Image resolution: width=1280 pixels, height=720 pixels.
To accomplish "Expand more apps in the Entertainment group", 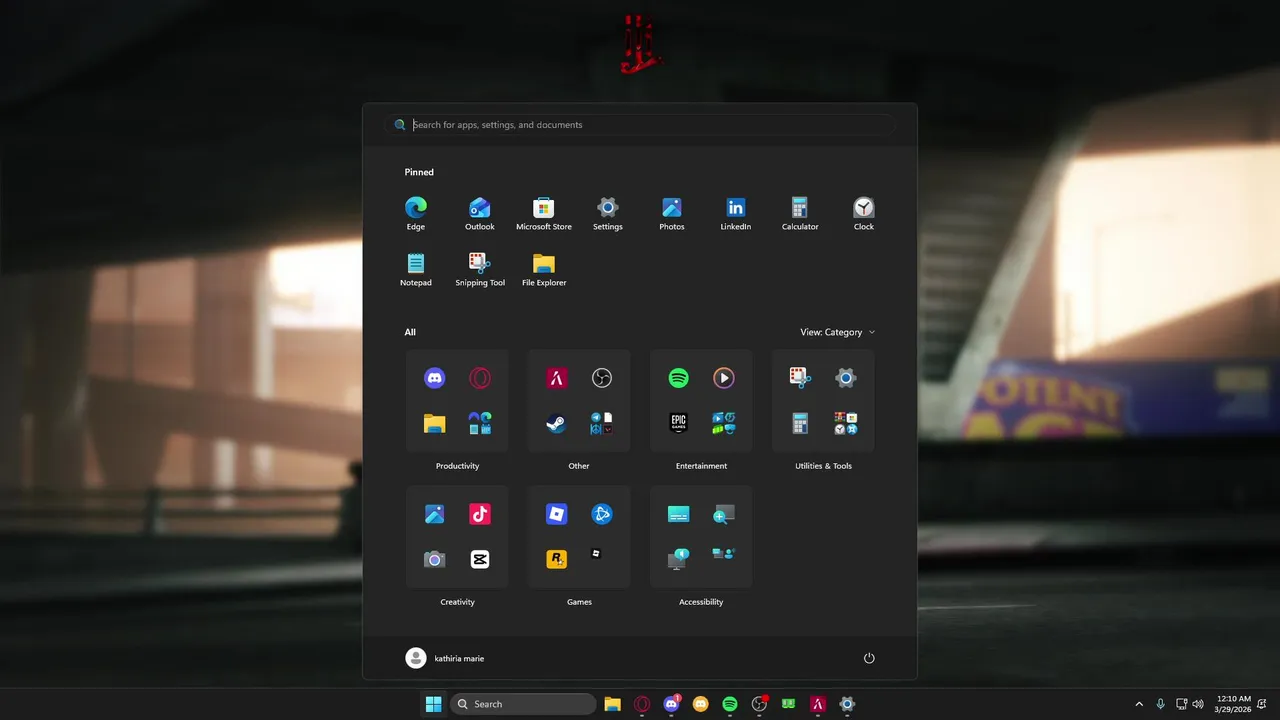I will click(x=724, y=423).
